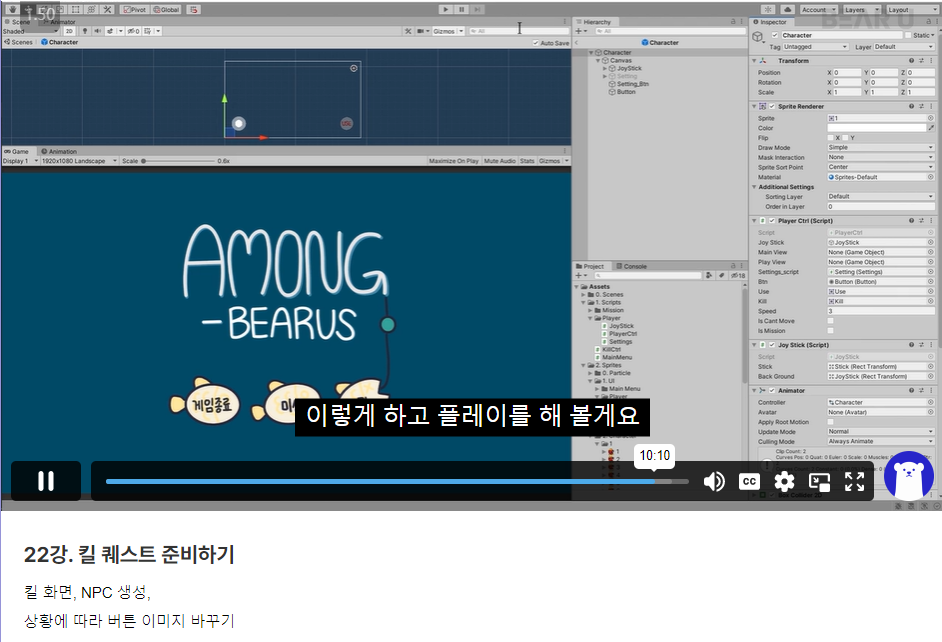Switch to the Game tab
942x642 pixels.
click(17, 151)
